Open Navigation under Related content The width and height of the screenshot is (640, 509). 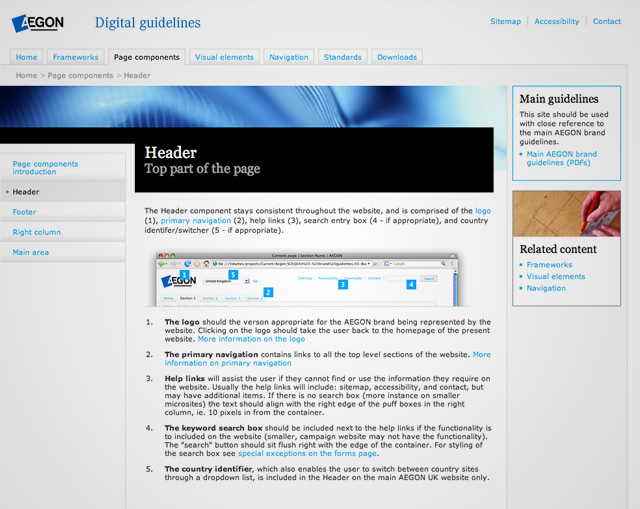pos(546,288)
